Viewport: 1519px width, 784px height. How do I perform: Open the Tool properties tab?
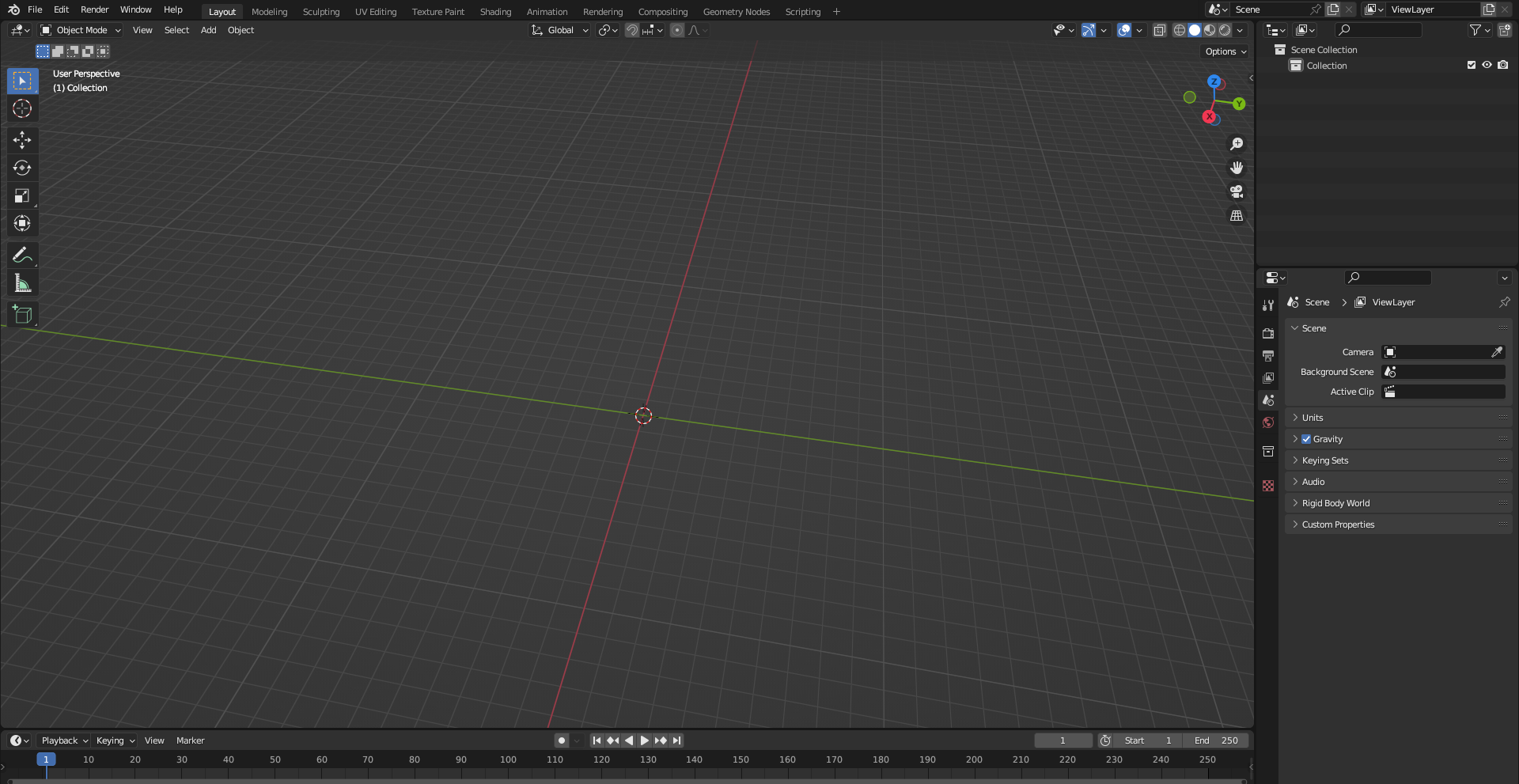pos(1268,305)
